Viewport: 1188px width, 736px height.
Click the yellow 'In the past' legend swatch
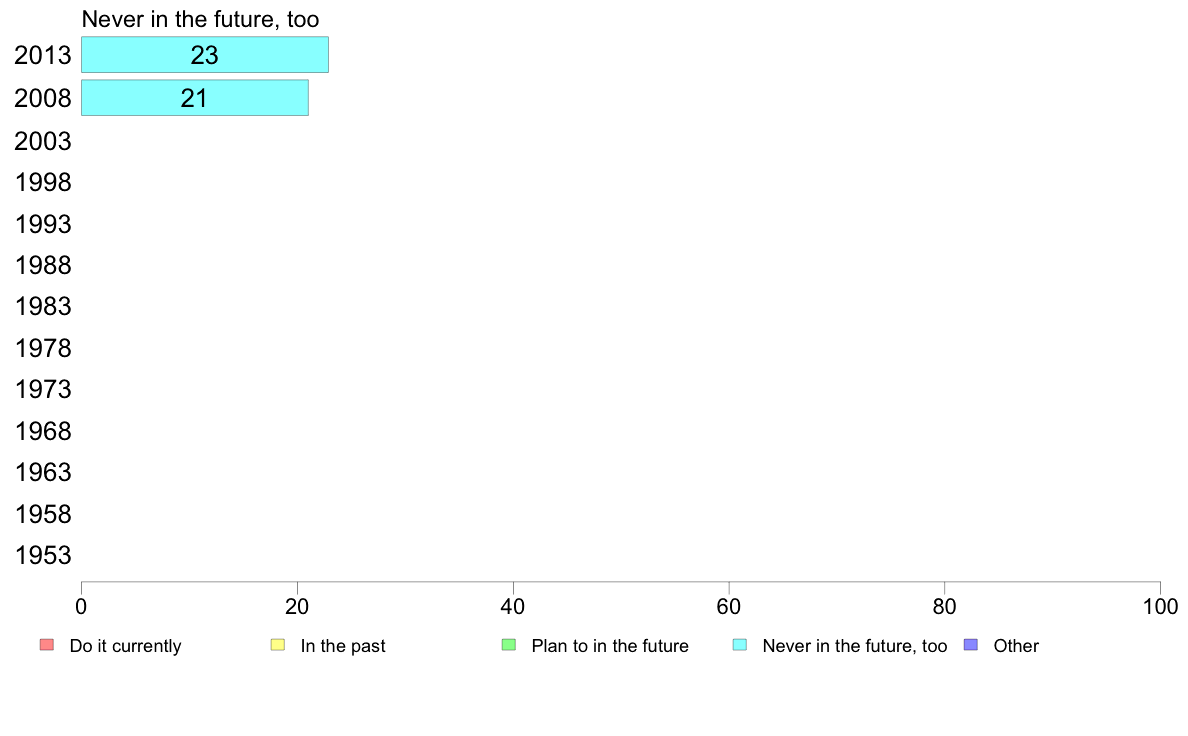[x=278, y=645]
